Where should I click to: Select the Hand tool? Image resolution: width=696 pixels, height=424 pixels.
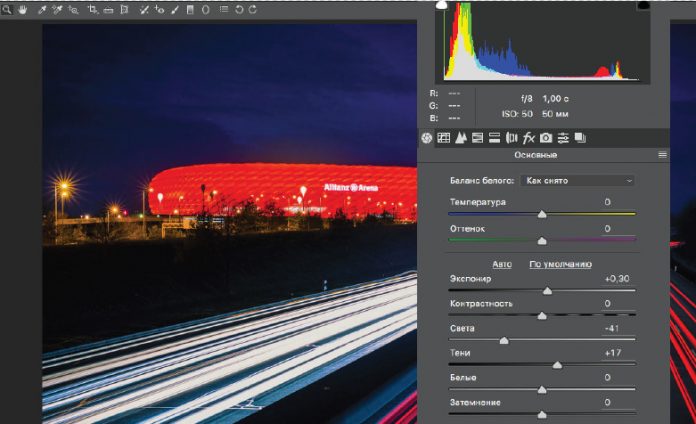(21, 9)
